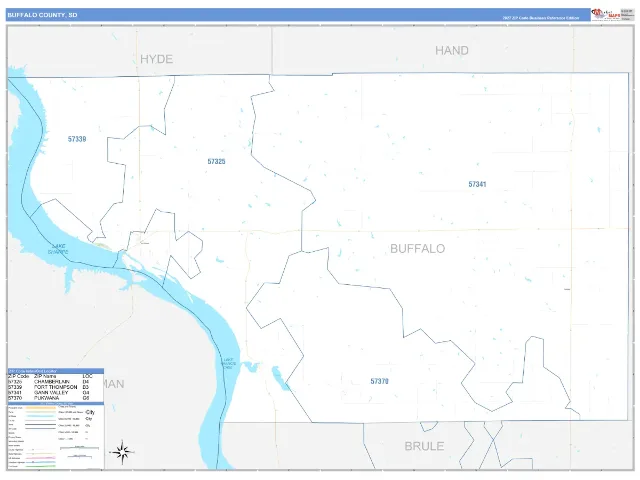Select ZIP code label 57370

click(x=380, y=381)
